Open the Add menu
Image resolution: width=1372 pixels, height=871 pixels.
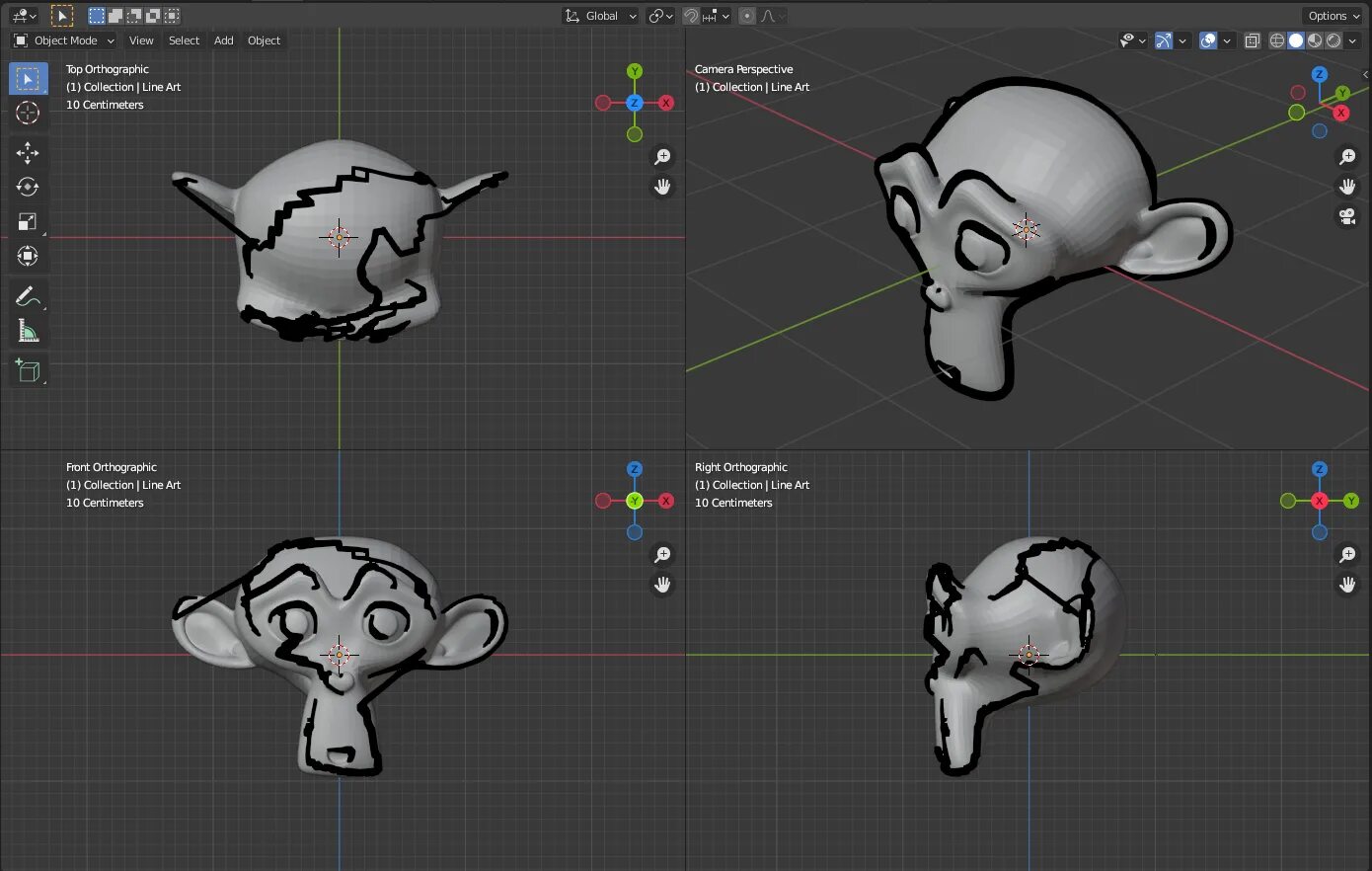tap(224, 40)
